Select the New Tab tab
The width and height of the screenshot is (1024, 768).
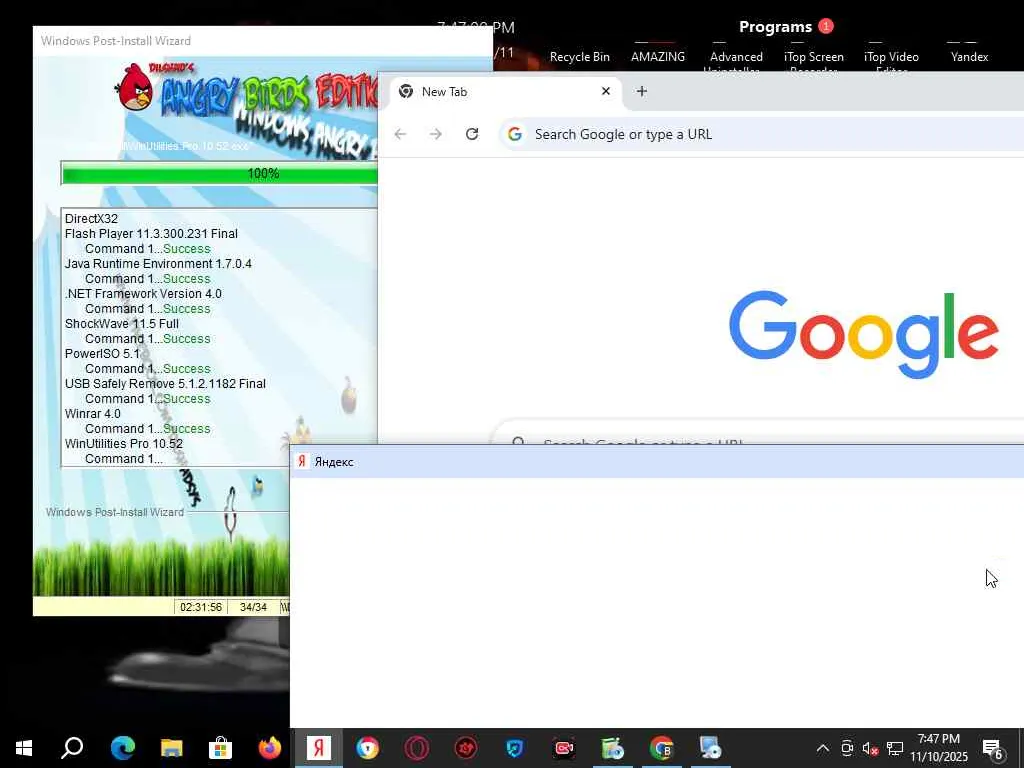[x=503, y=91]
